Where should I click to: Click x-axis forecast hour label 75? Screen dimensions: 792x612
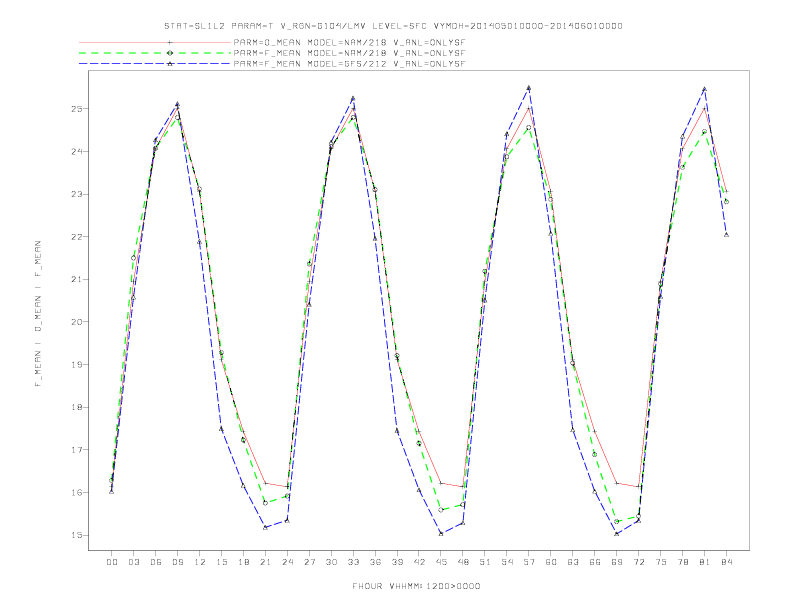tap(661, 562)
